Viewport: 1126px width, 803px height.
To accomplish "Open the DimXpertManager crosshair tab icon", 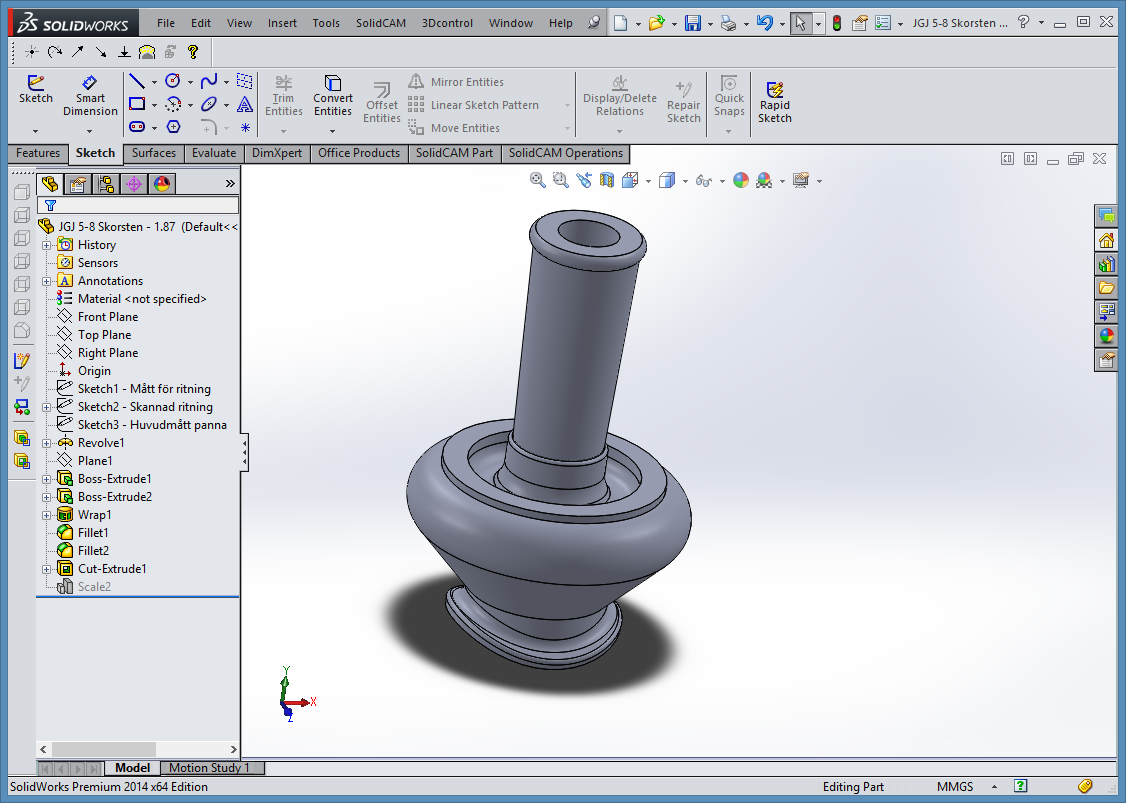I will click(x=134, y=185).
